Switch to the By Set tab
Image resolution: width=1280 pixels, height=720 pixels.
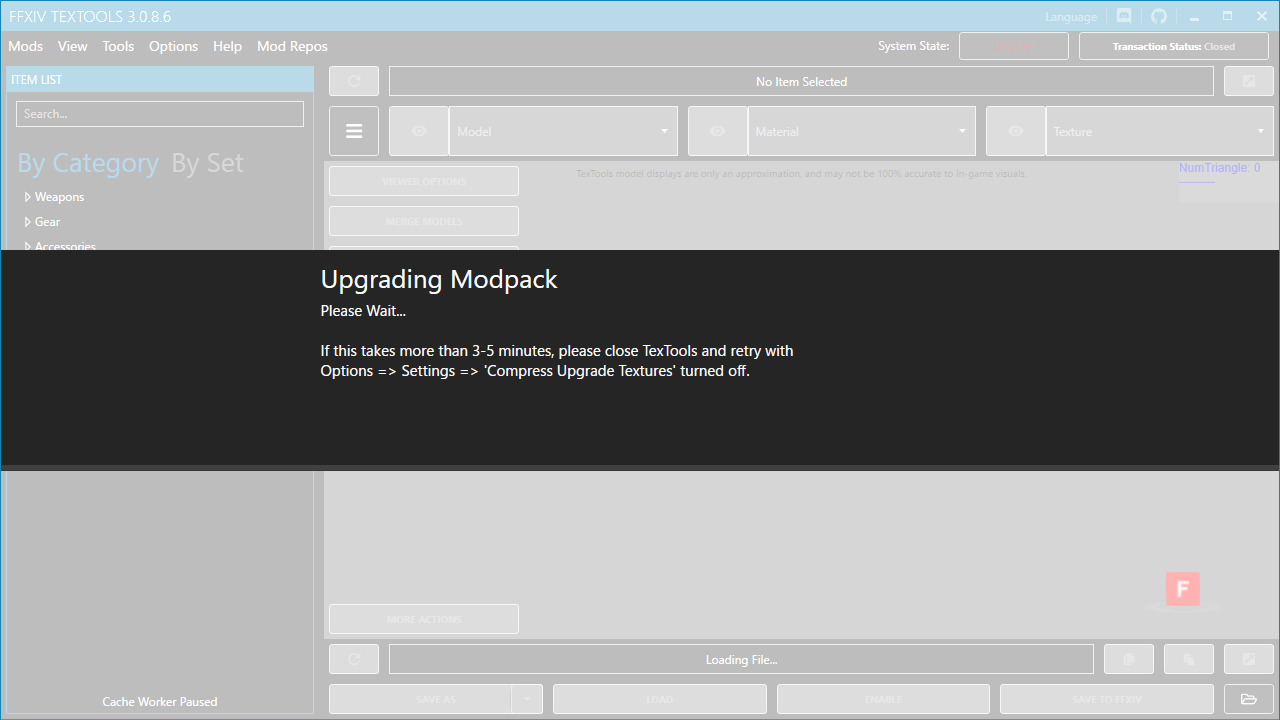pyautogui.click(x=207, y=163)
